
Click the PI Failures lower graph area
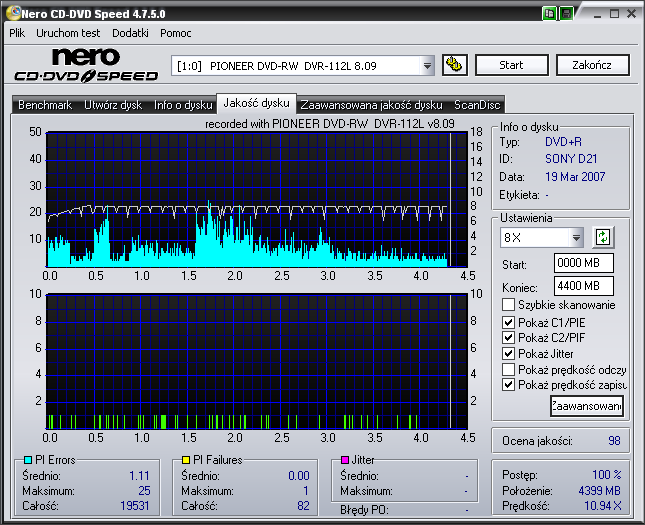coord(257,362)
